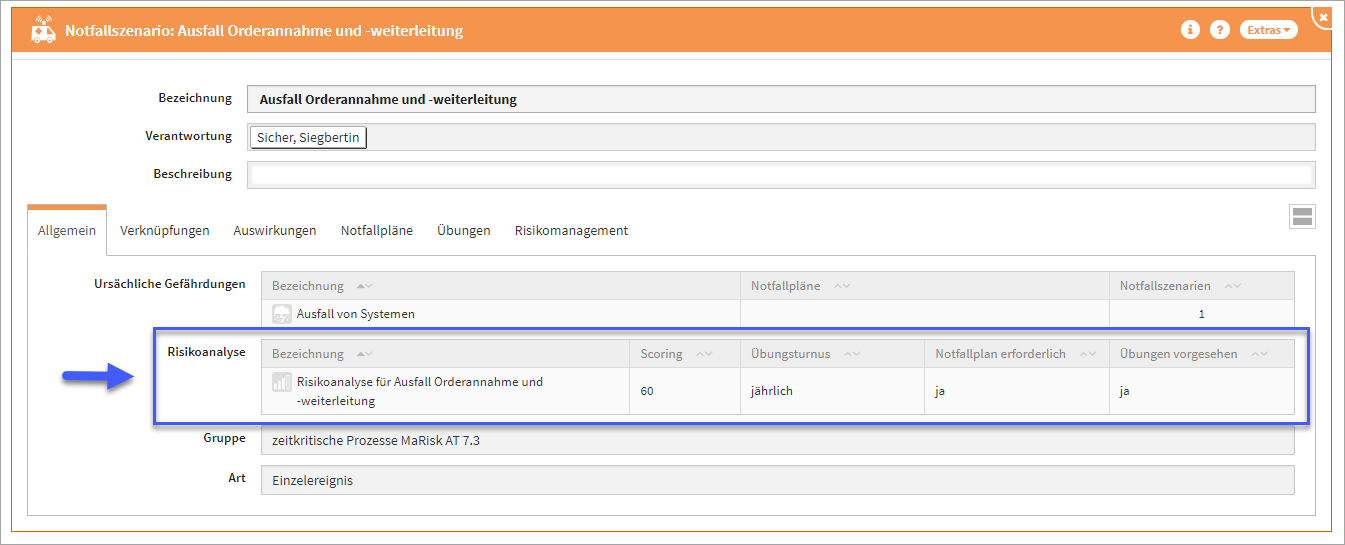Screen dimensions: 1345x545
Task: Open the Auswirkungen tab
Action: pos(275,230)
